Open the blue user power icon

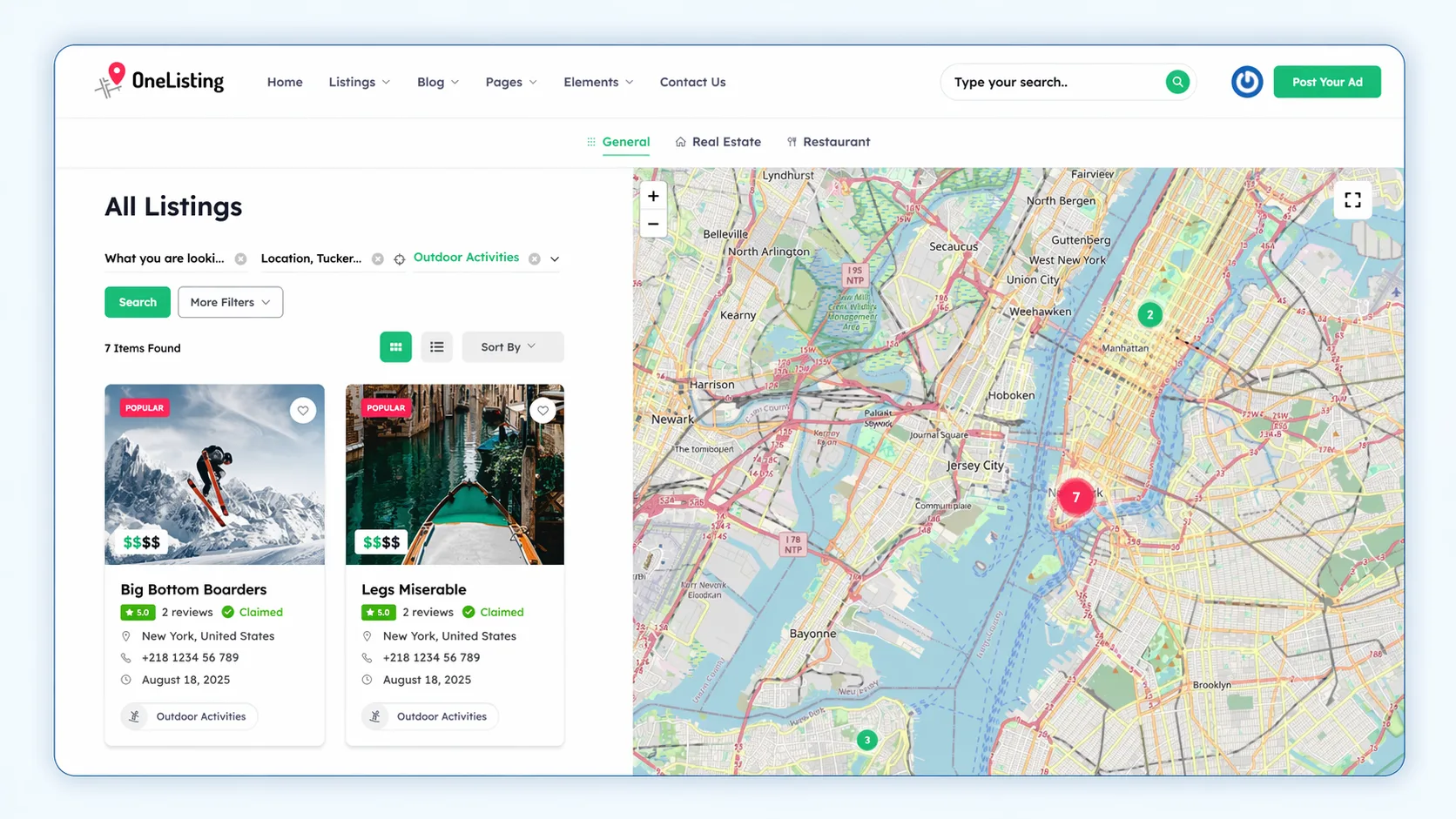pyautogui.click(x=1247, y=82)
